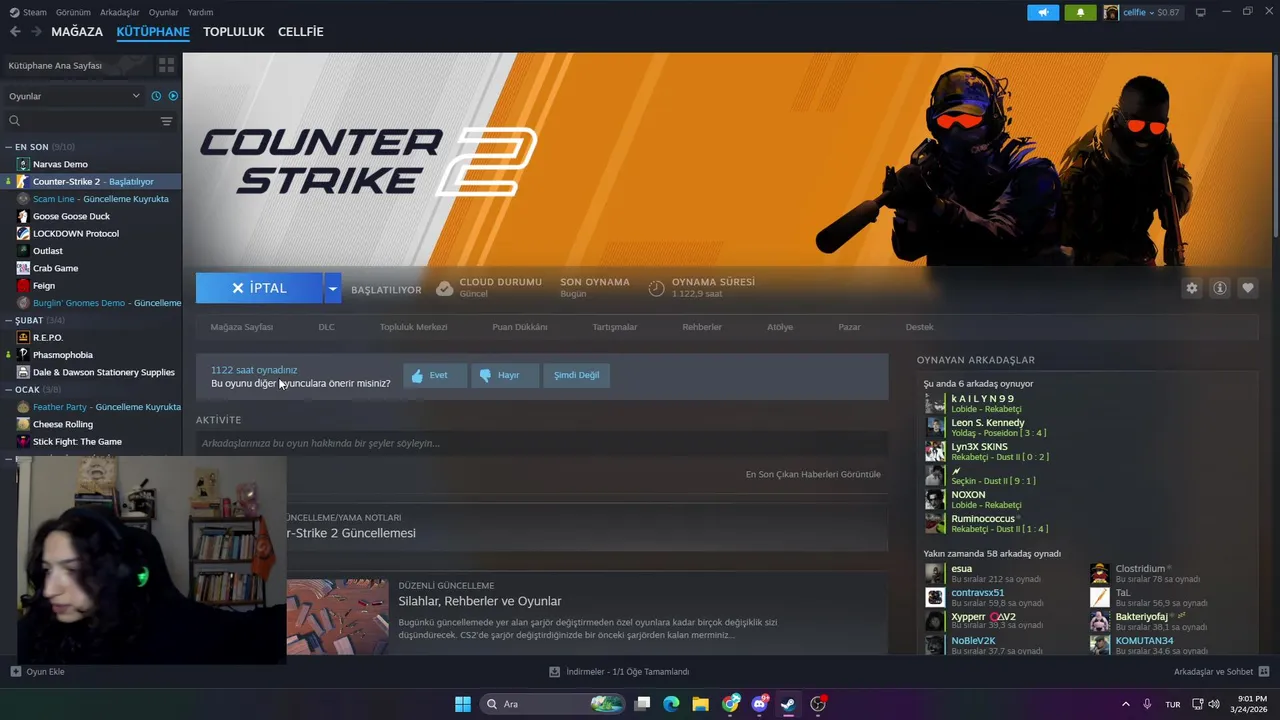Image resolution: width=1280 pixels, height=720 pixels.
Task: Click the back navigation arrow
Action: pyautogui.click(x=15, y=32)
